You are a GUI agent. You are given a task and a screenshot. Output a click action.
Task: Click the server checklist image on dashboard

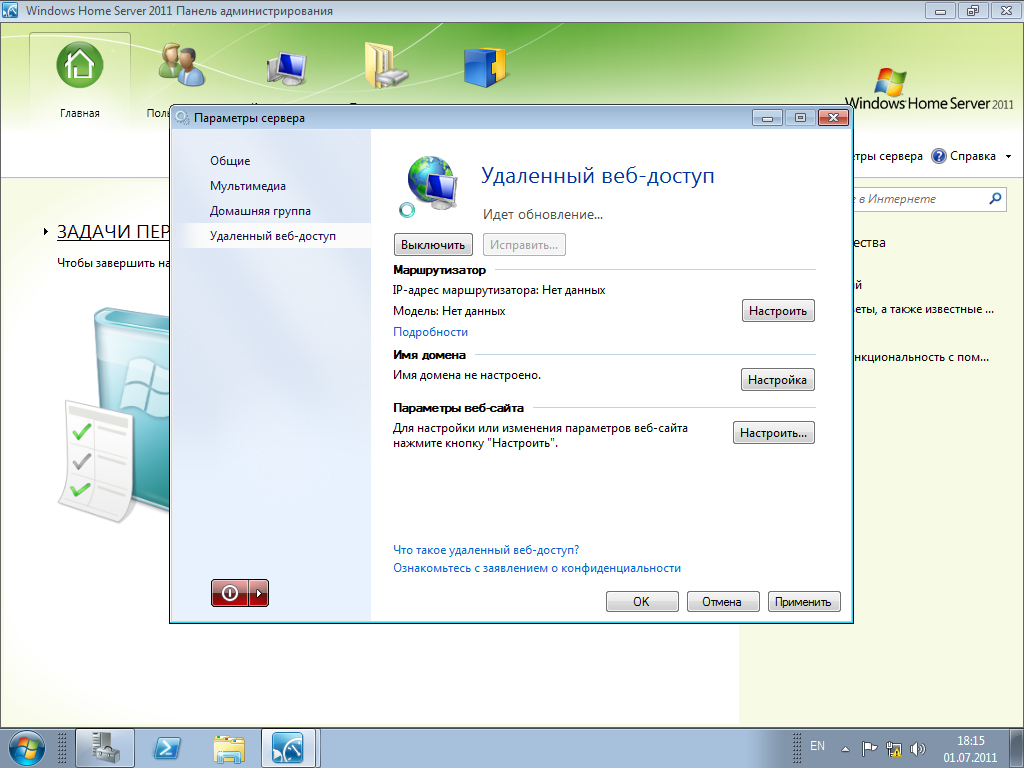[x=112, y=415]
